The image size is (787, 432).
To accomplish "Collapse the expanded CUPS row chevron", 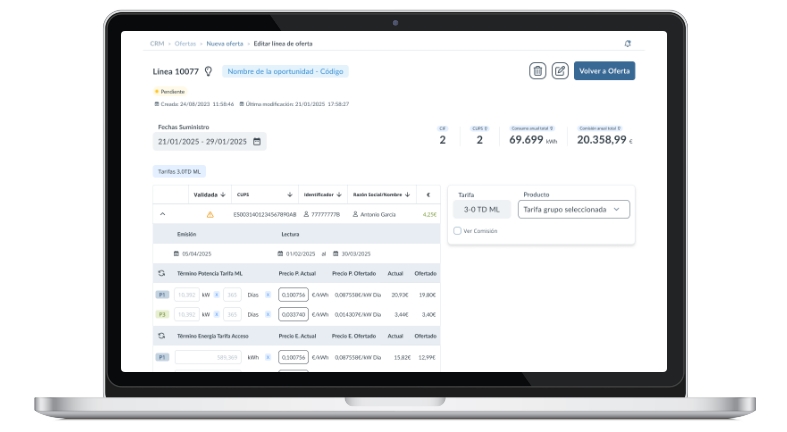I will click(162, 214).
